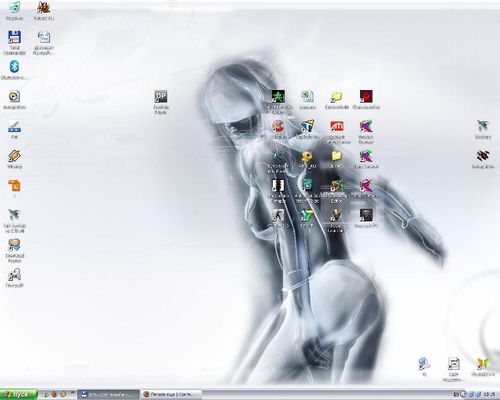Click the green Start button

(x=18, y=395)
